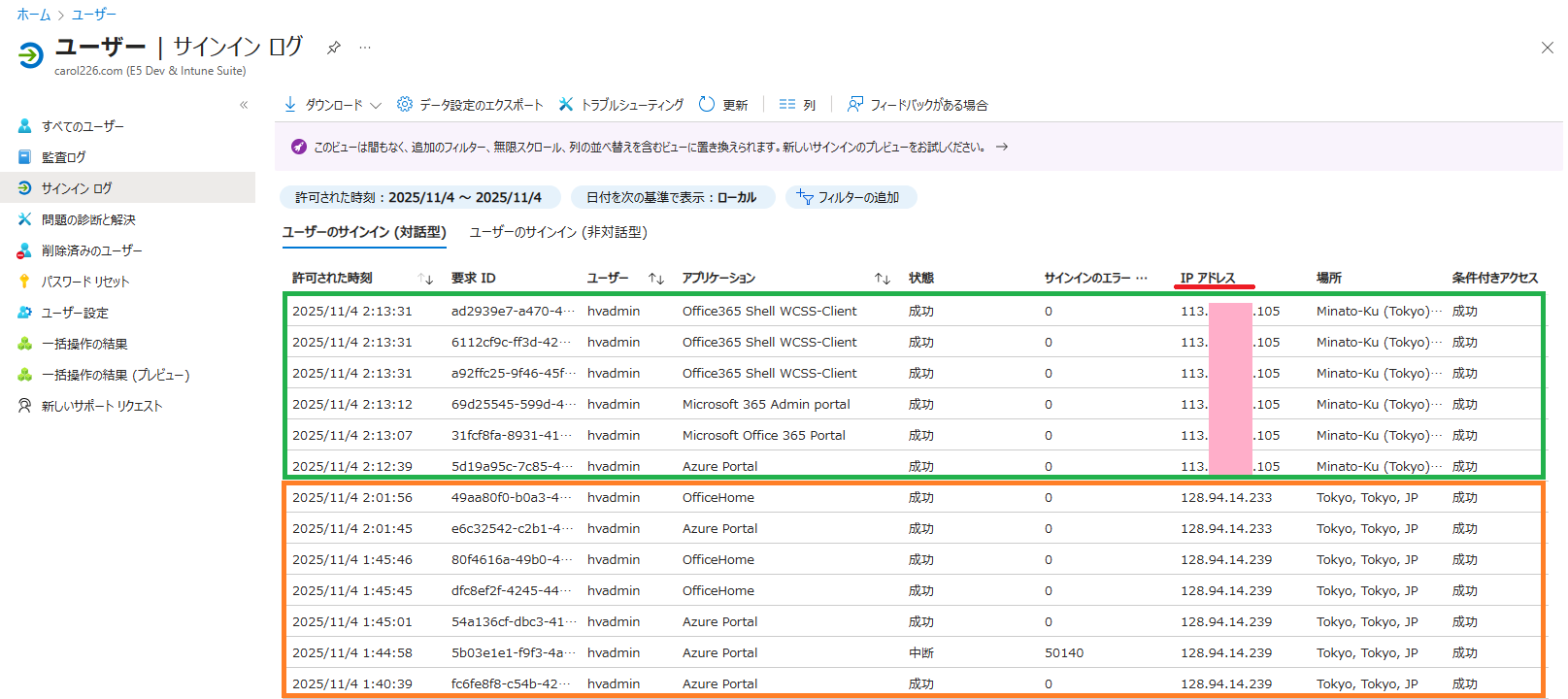Open row with request ID dfc8ef2f-4245
The image size is (1568, 699).
[x=913, y=590]
